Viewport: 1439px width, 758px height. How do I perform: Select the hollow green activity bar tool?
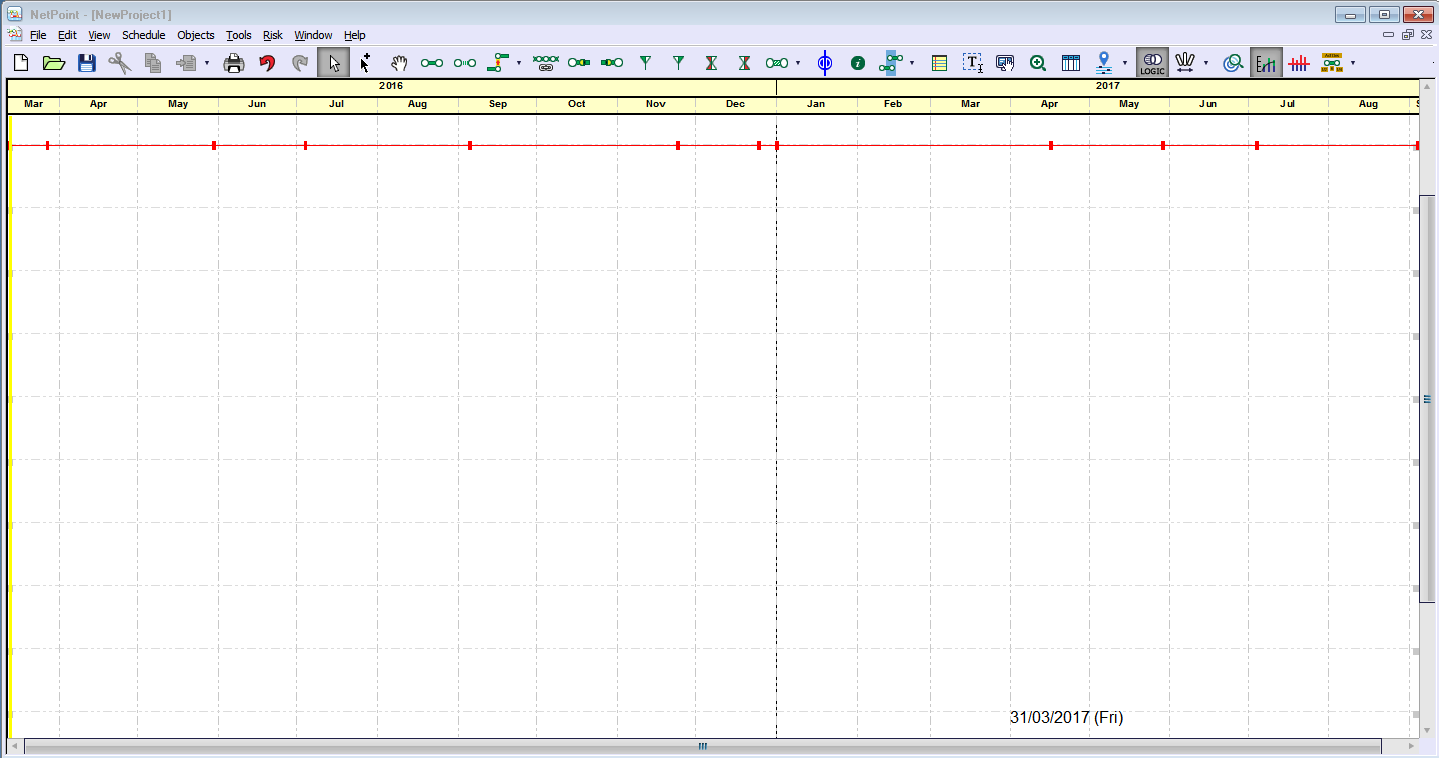pos(465,63)
